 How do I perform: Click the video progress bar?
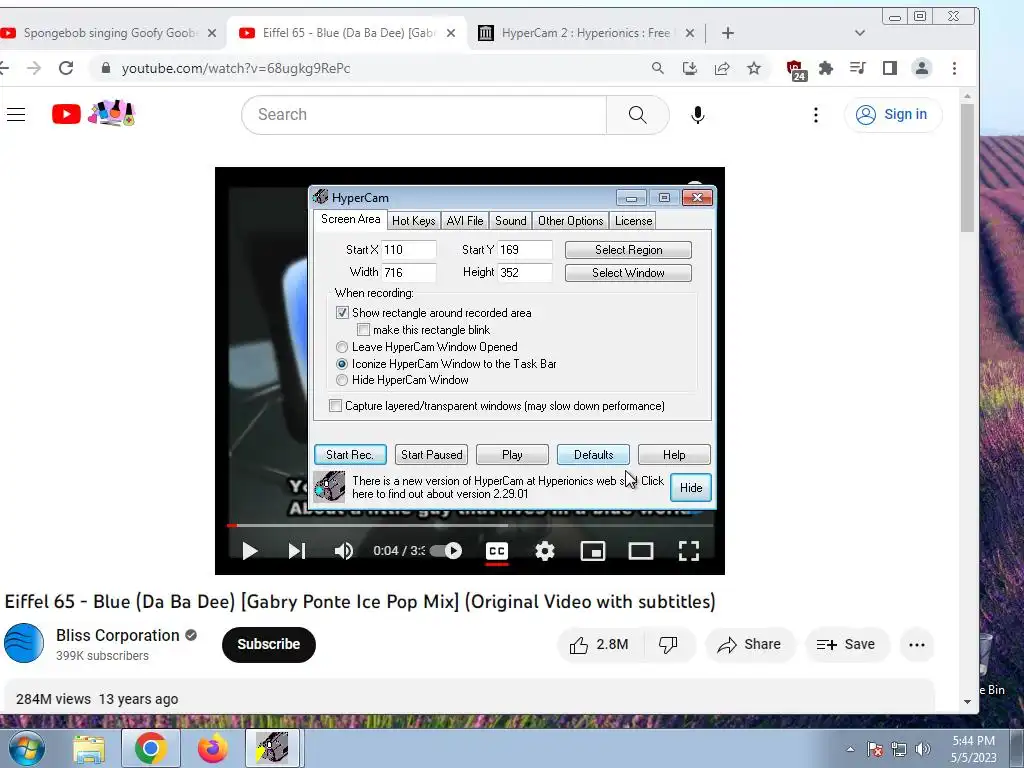(470, 525)
